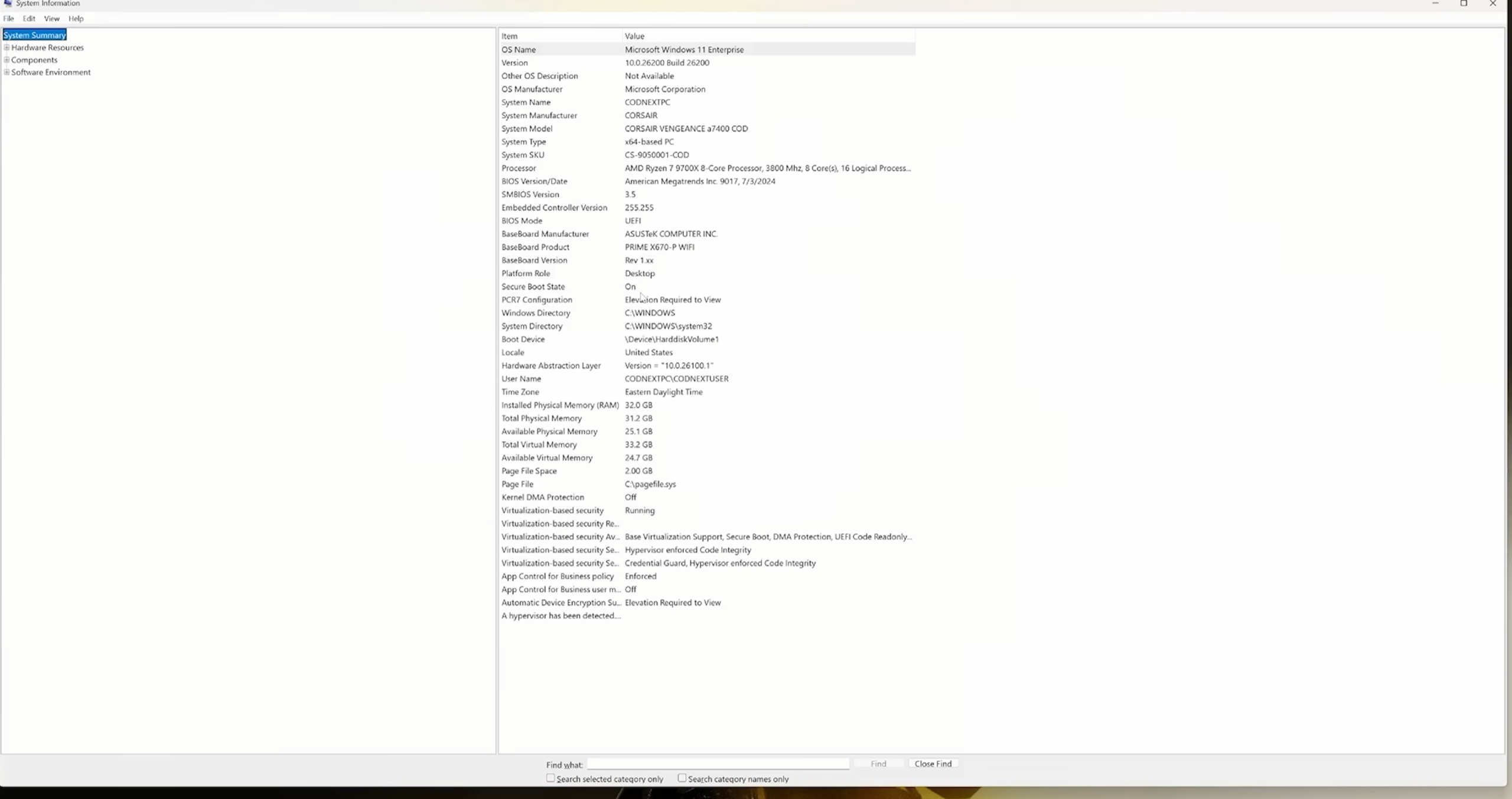Click the Value column header
Image resolution: width=1512 pixels, height=799 pixels.
pos(768,36)
